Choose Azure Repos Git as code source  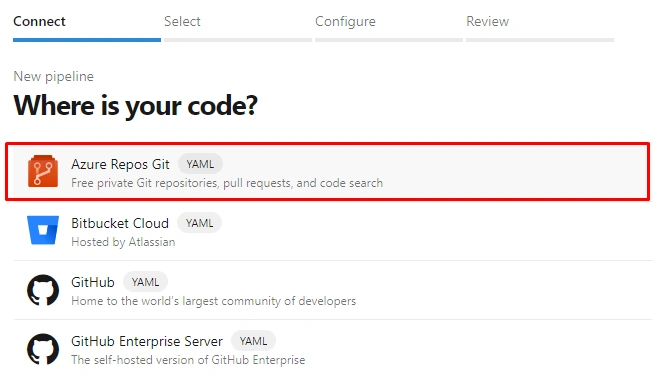point(328,171)
